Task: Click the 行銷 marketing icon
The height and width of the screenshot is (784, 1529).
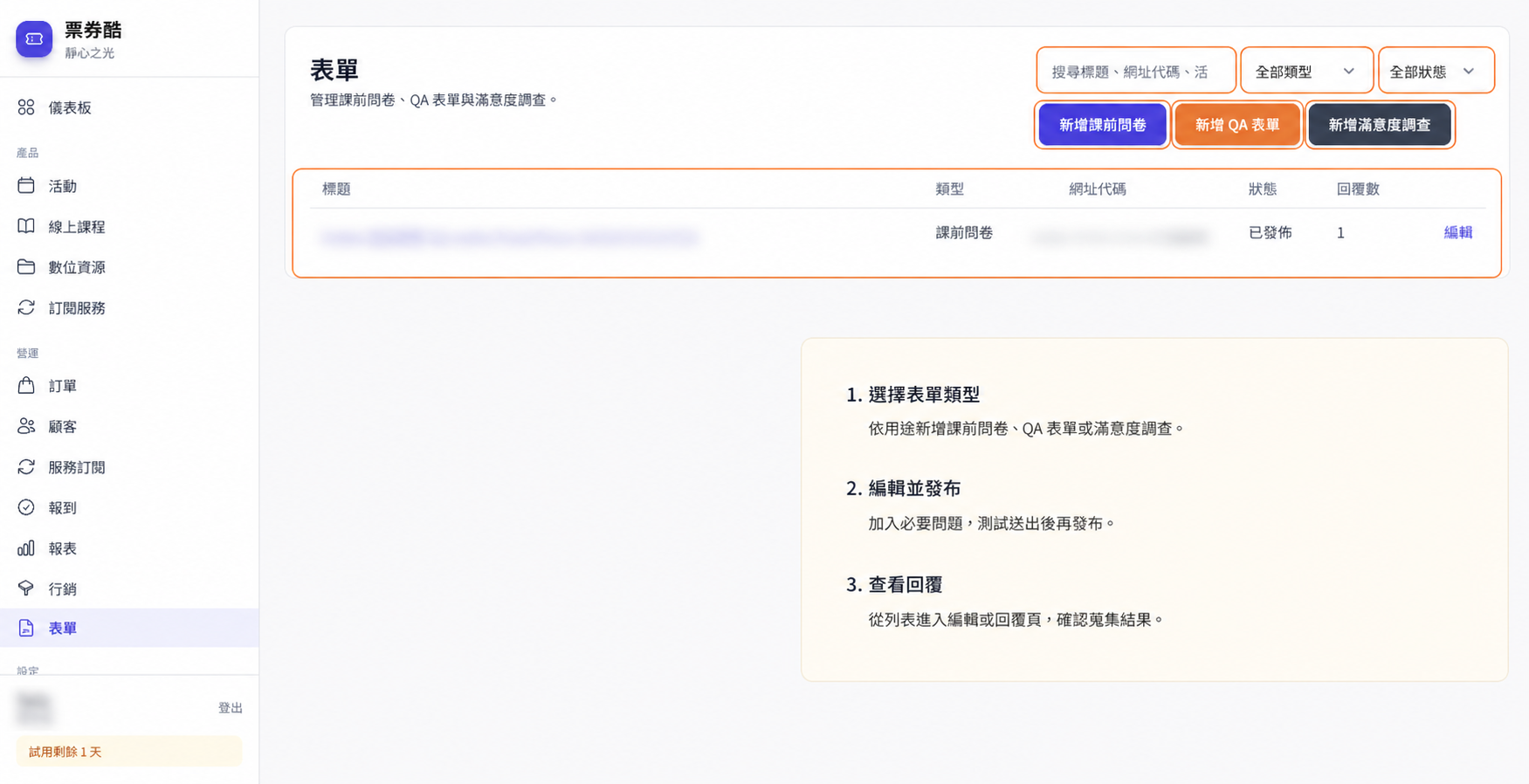Action: (x=26, y=588)
